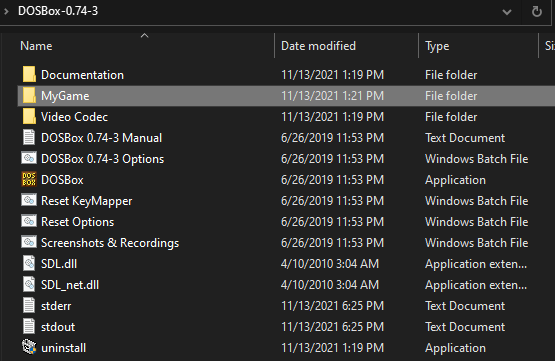Select the uninstall file name
Image resolution: width=555 pixels, height=361 pixels.
(63, 348)
